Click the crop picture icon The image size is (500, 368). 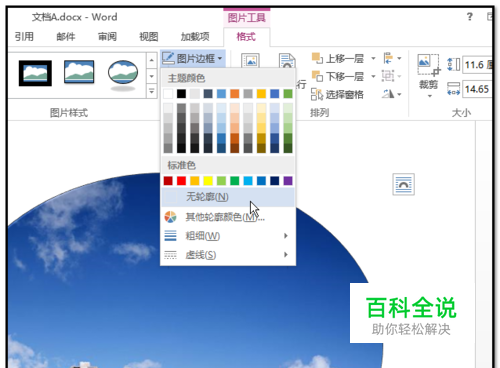[x=429, y=65]
